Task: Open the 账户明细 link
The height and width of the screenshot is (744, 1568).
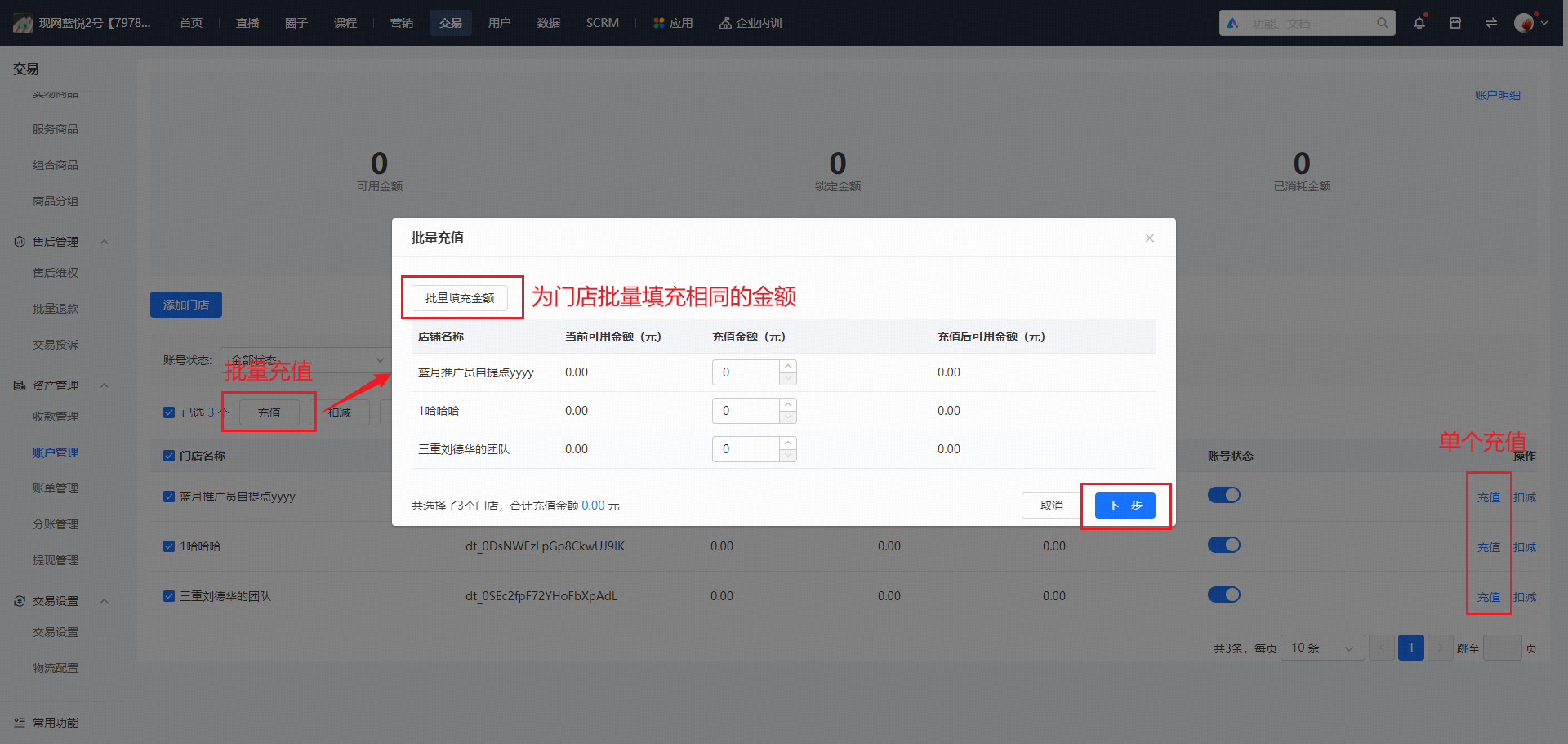Action: click(1498, 96)
